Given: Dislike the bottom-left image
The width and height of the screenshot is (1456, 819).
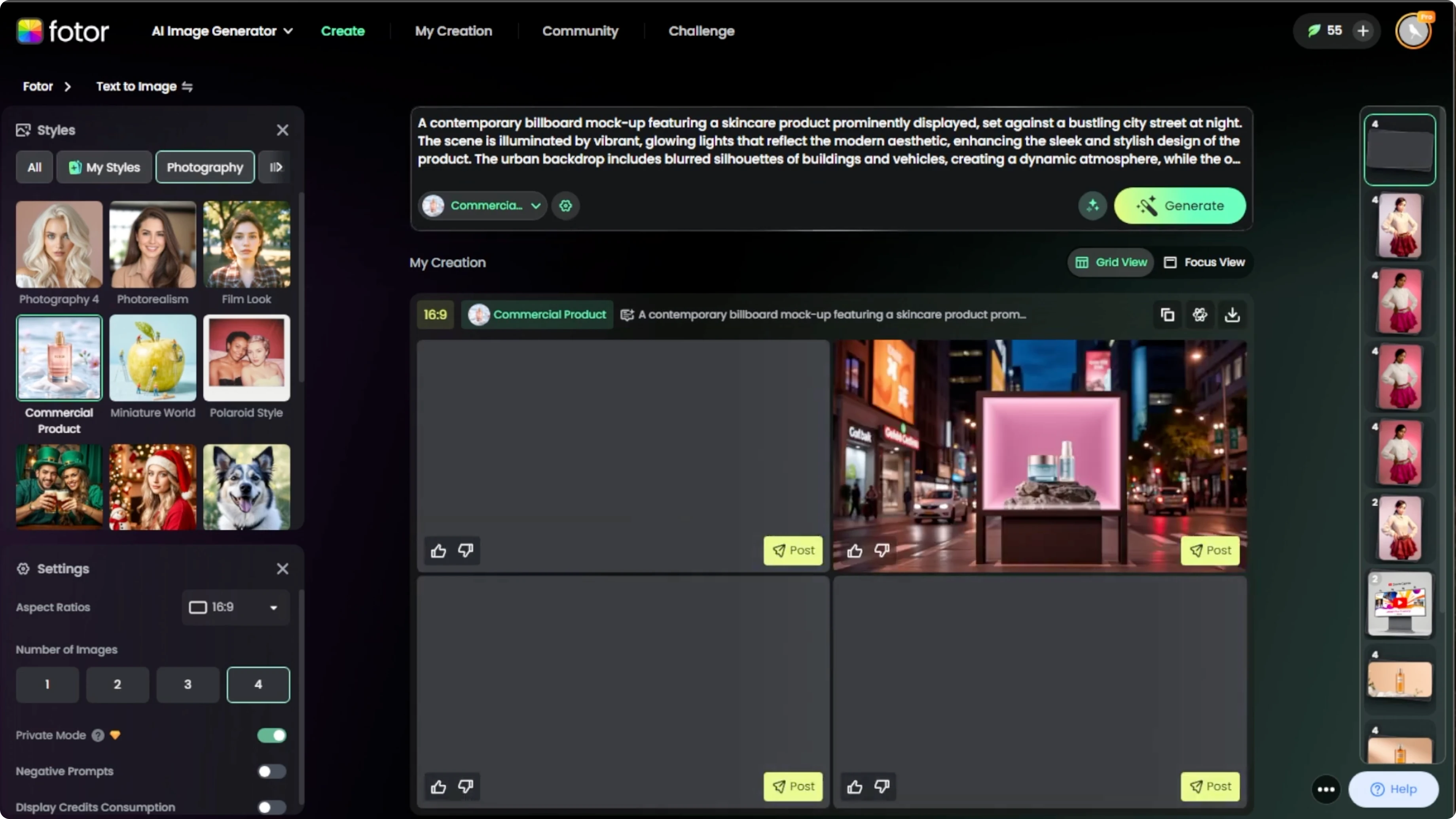Looking at the screenshot, I should click(466, 787).
